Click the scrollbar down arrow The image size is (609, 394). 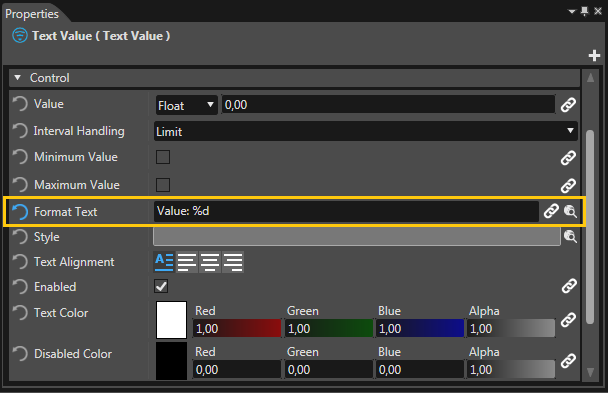(x=590, y=372)
